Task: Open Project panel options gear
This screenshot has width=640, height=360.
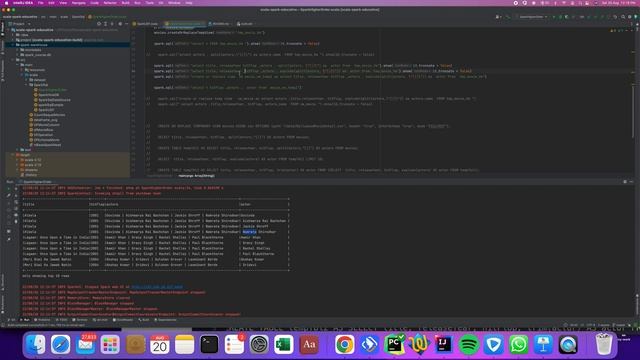Action: (120, 24)
